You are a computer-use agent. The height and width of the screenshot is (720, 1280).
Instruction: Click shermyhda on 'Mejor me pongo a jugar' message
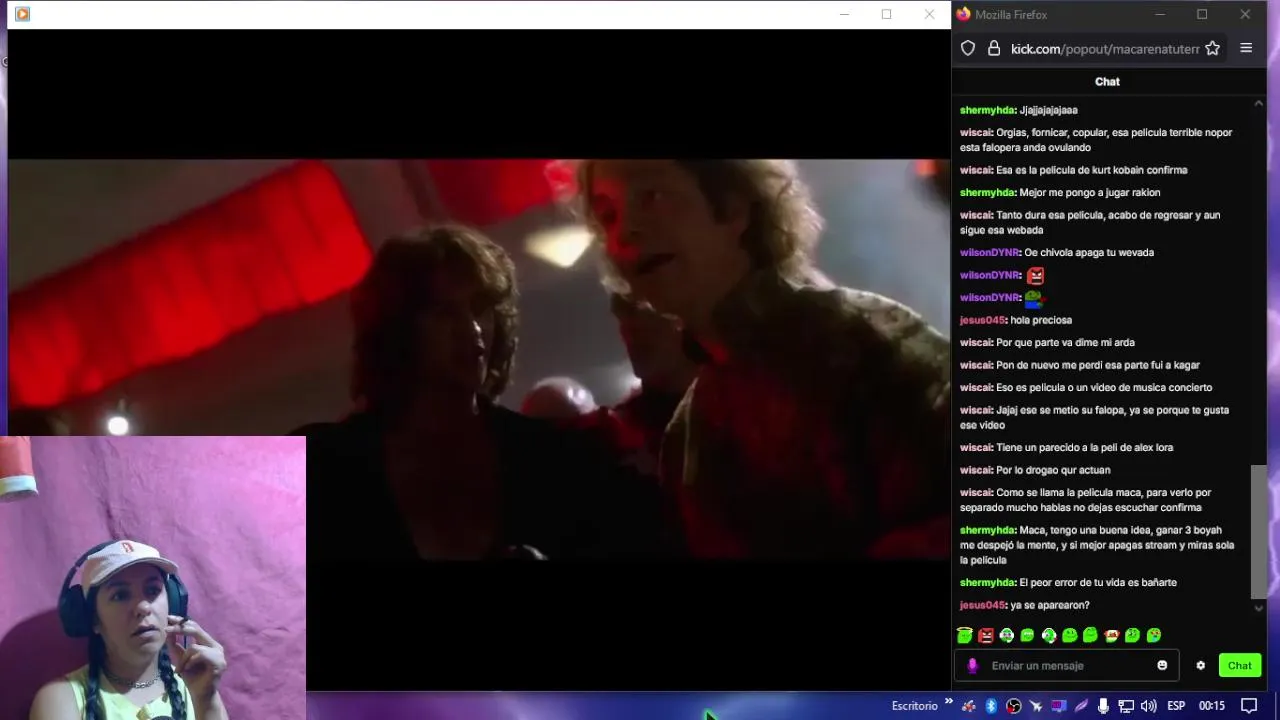click(x=987, y=192)
